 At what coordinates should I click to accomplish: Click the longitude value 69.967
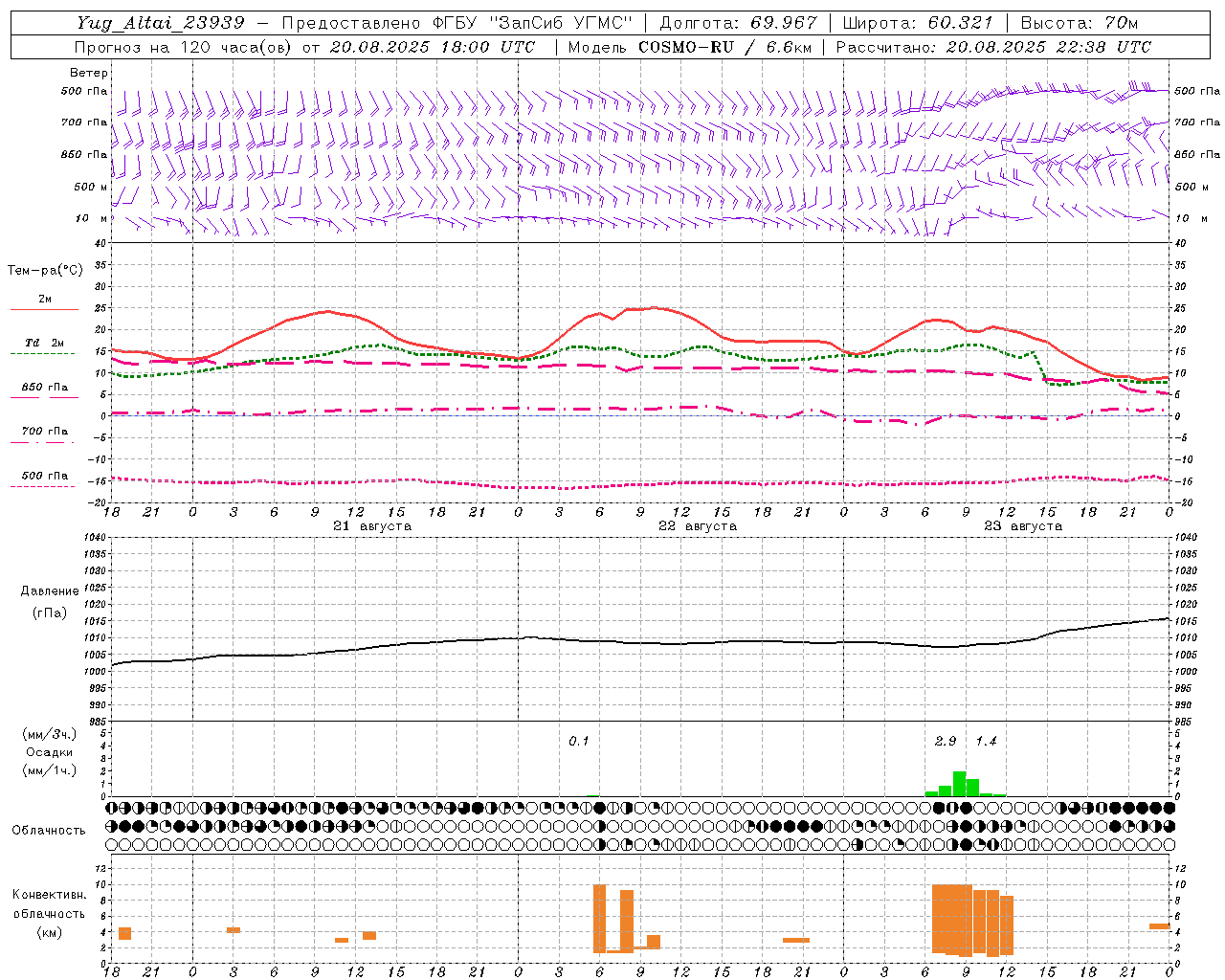785,23
